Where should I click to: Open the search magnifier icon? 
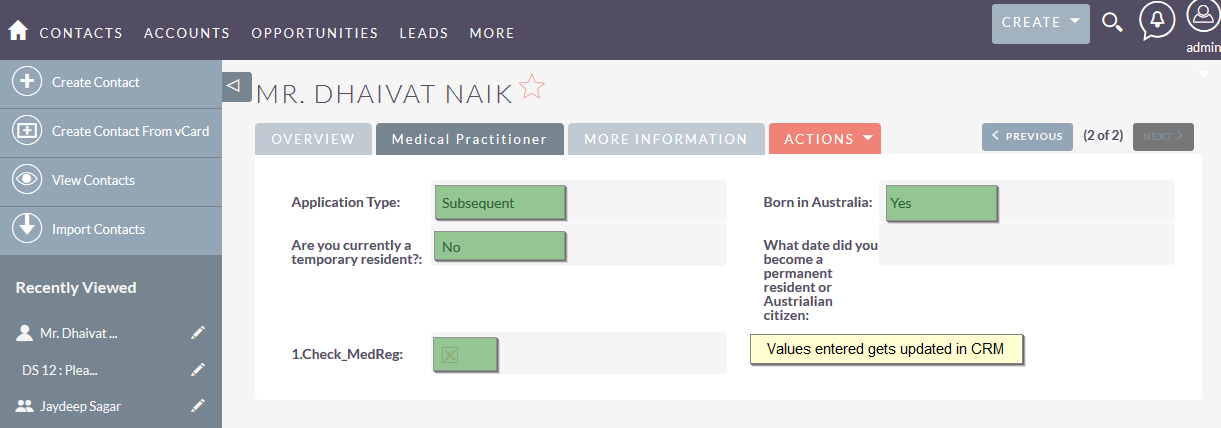(x=1112, y=23)
